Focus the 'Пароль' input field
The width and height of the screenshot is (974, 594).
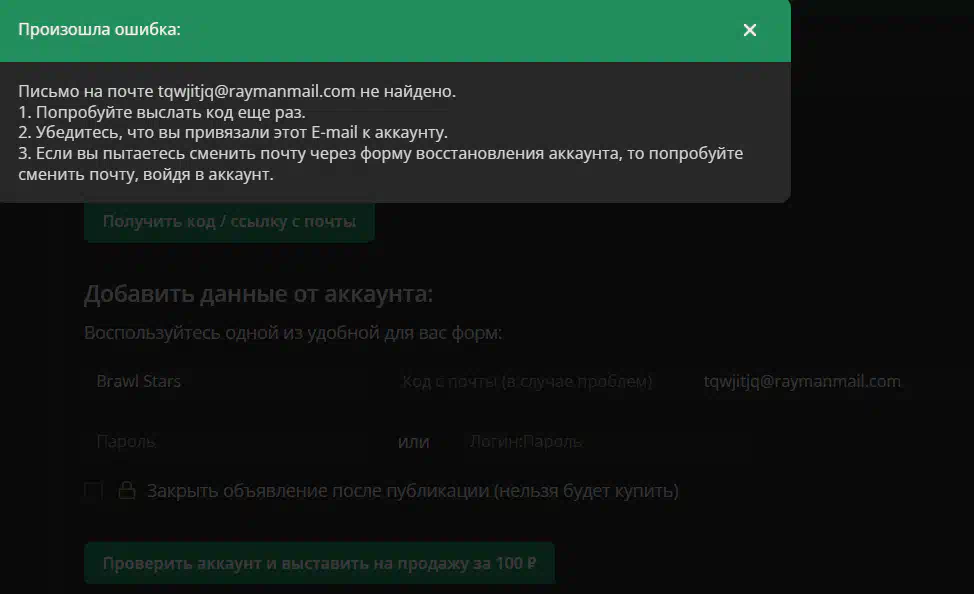[x=230, y=441]
